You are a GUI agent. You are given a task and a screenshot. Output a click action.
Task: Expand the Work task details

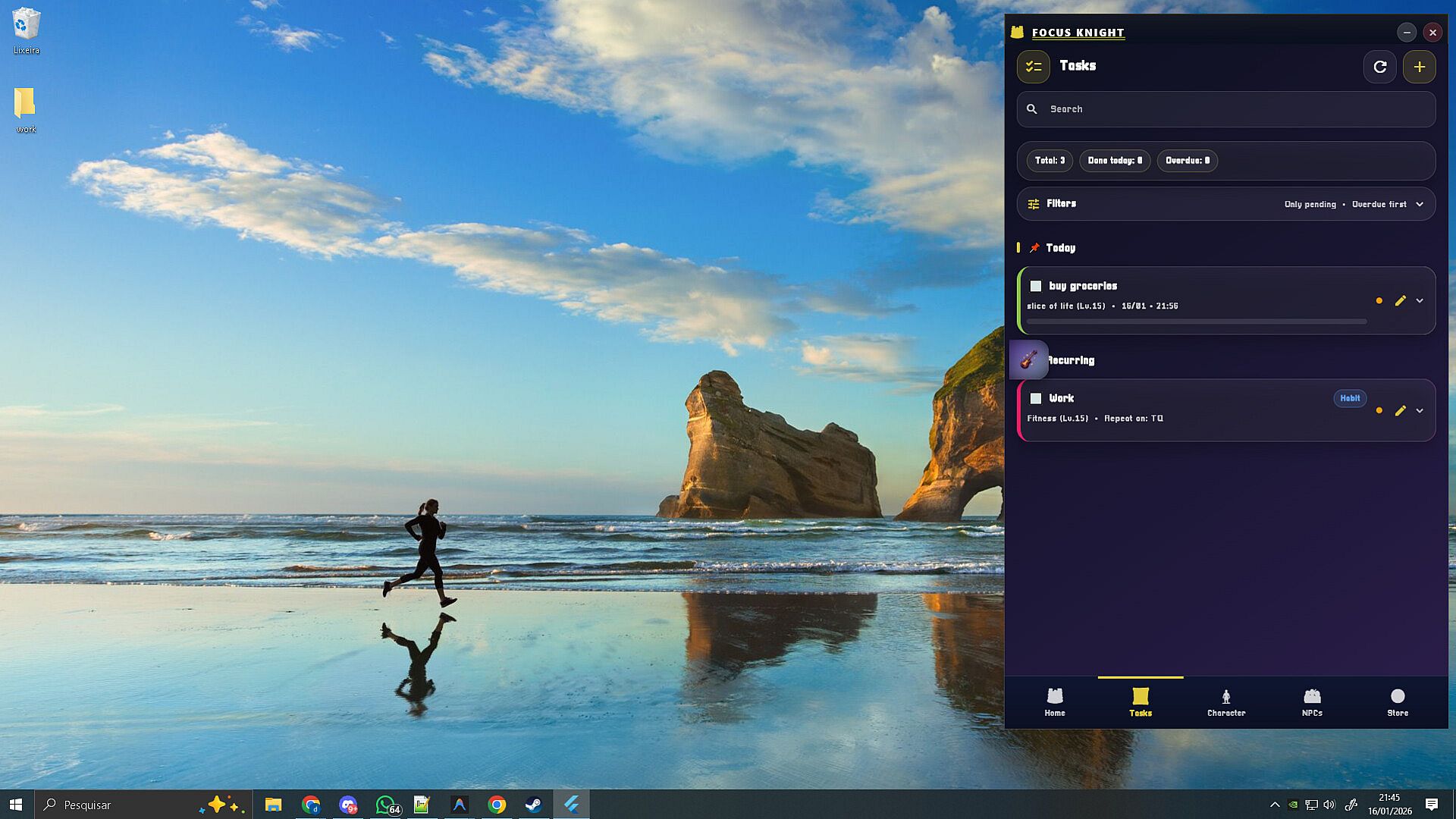[1420, 411]
